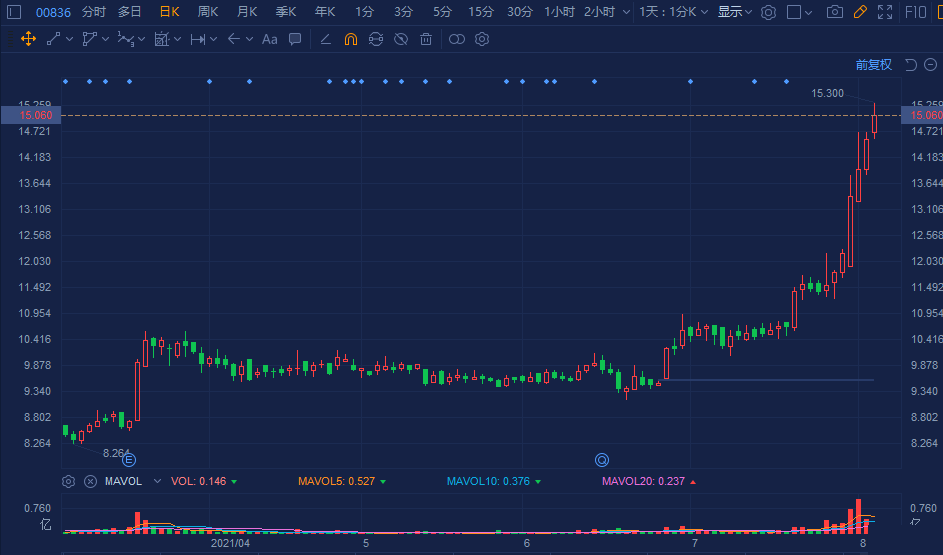This screenshot has height=555, width=943.
Task: Expand wave tool options dropdown arrow
Action: coord(142,40)
